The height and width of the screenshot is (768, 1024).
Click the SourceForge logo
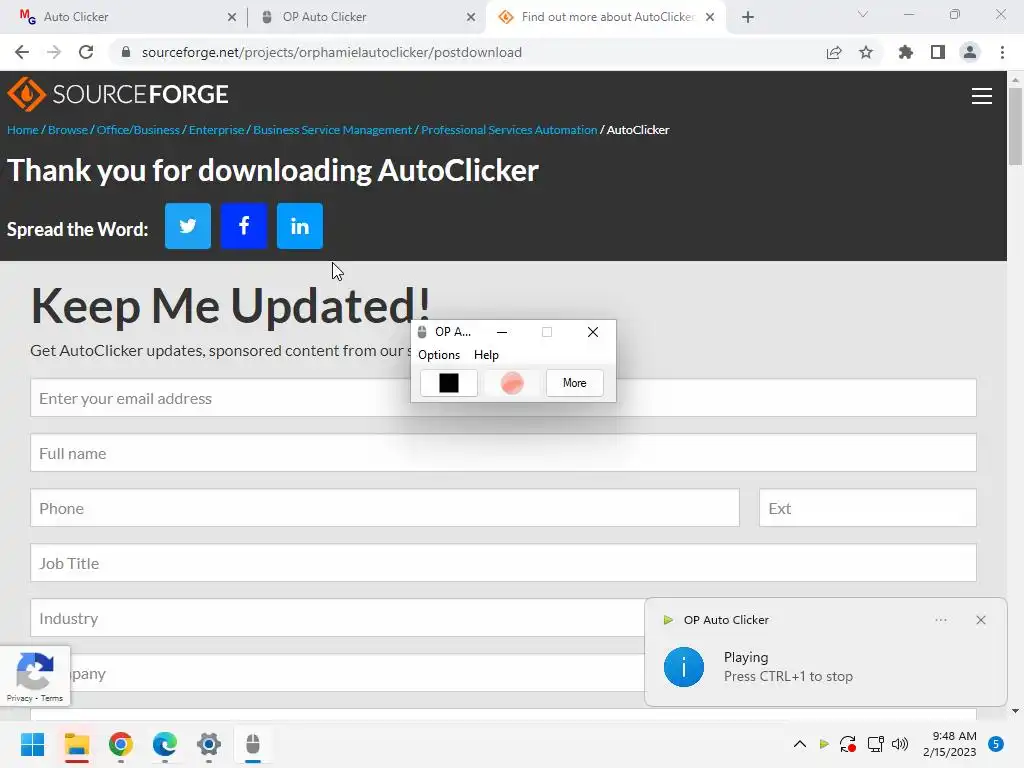118,94
